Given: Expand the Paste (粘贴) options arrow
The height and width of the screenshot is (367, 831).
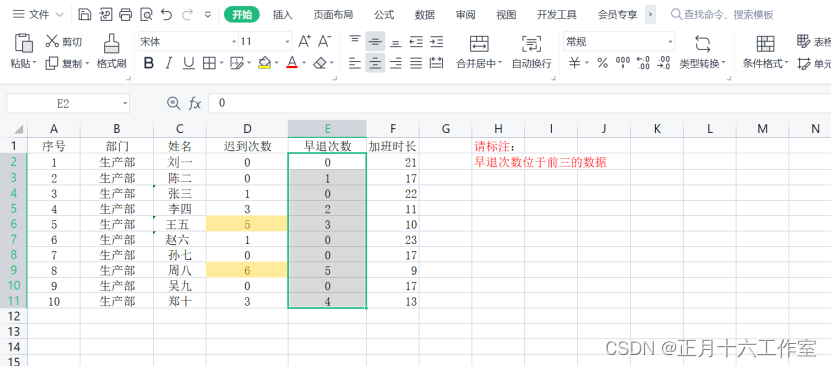Looking at the screenshot, I should pos(34,64).
